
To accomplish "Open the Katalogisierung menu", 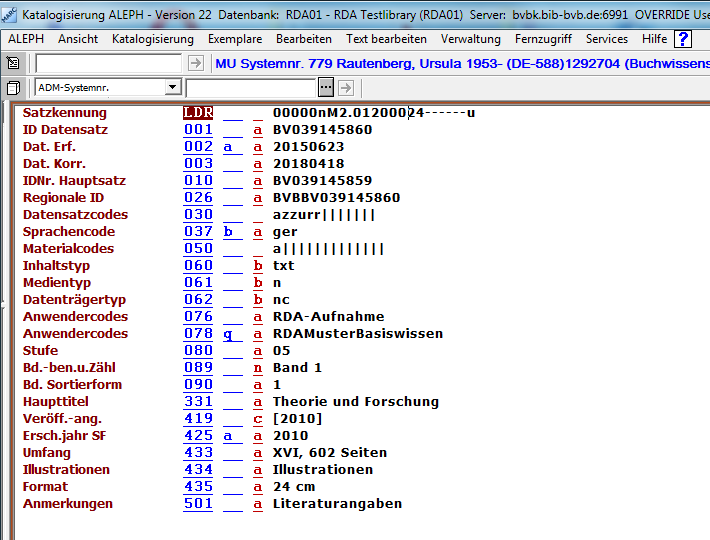I will [x=153, y=39].
